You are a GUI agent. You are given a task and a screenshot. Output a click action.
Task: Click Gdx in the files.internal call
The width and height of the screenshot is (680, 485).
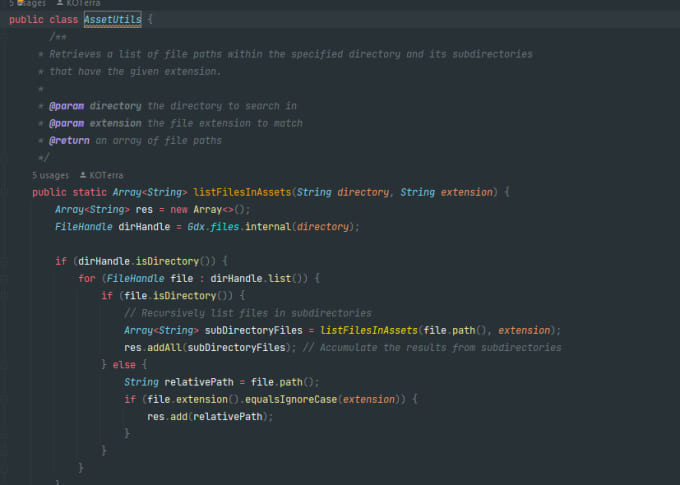click(196, 227)
